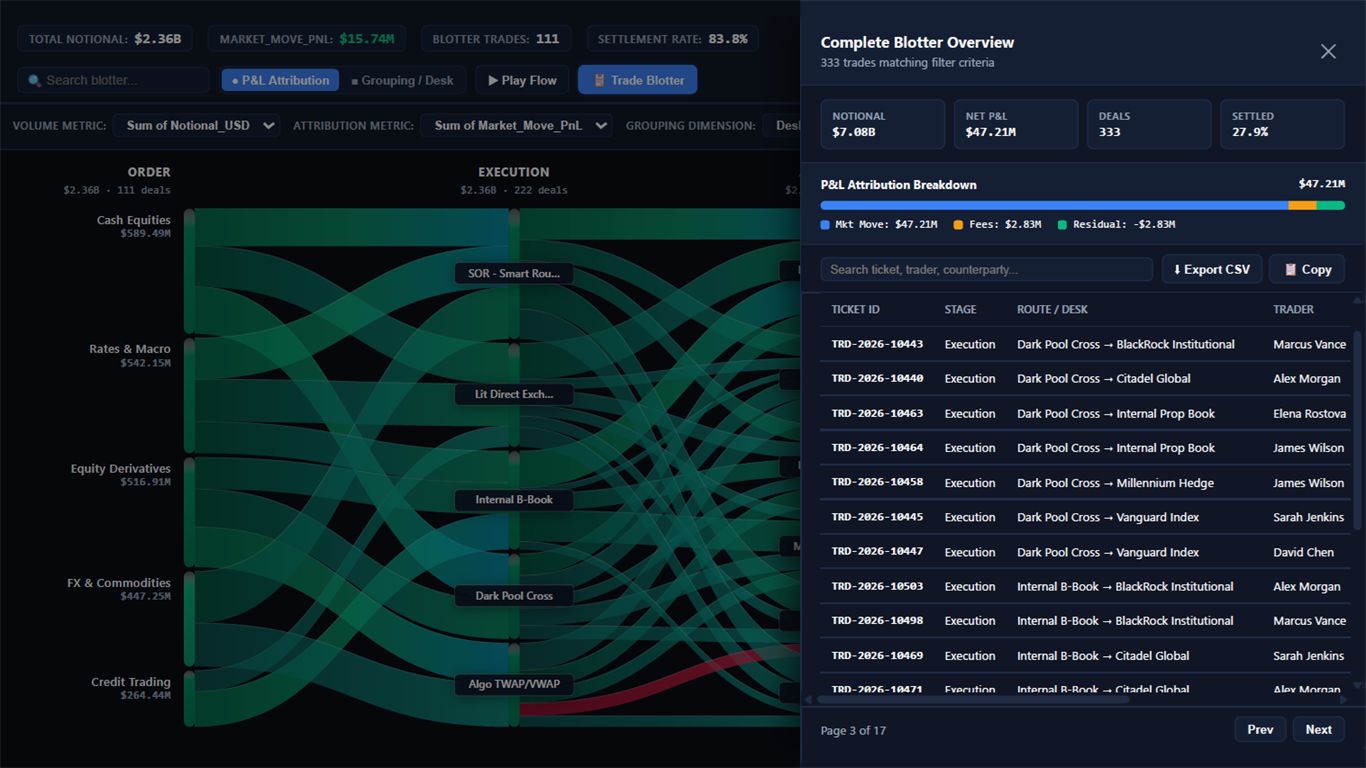Select ticket TRD-2026-10447 row
The height and width of the screenshot is (768, 1366).
(1083, 552)
